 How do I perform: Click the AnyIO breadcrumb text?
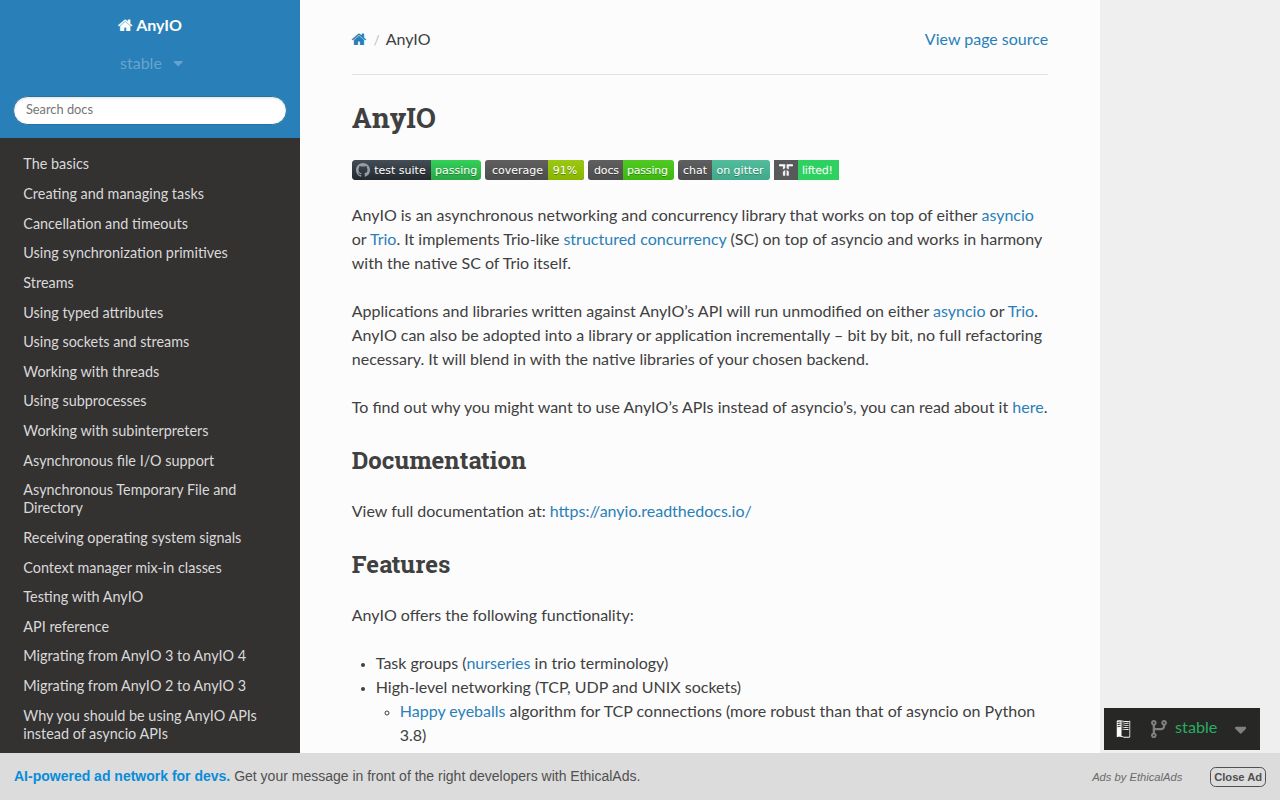tap(408, 40)
